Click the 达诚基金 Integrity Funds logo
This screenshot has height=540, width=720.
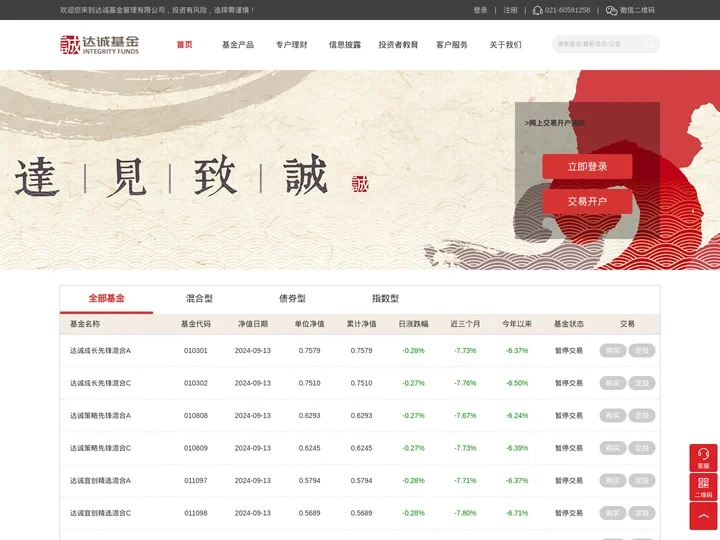[100, 45]
